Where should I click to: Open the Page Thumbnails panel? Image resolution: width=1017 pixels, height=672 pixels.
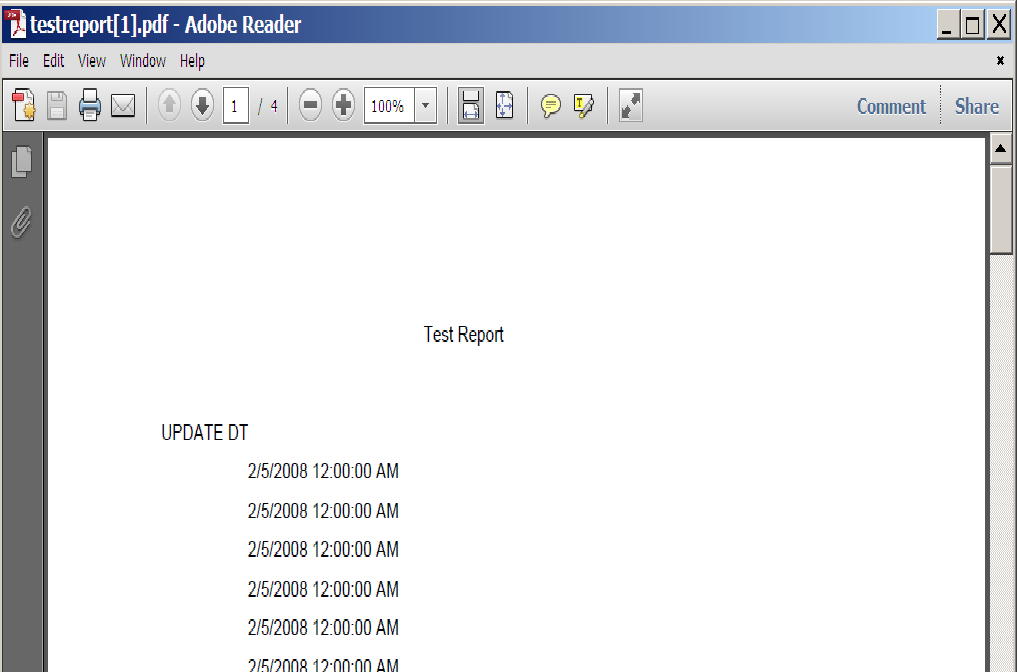pyautogui.click(x=21, y=160)
